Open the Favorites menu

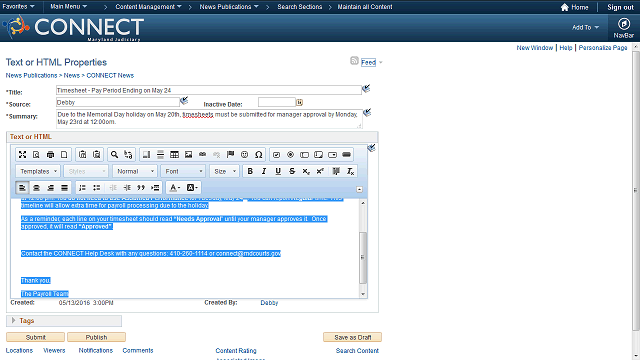(x=18, y=7)
